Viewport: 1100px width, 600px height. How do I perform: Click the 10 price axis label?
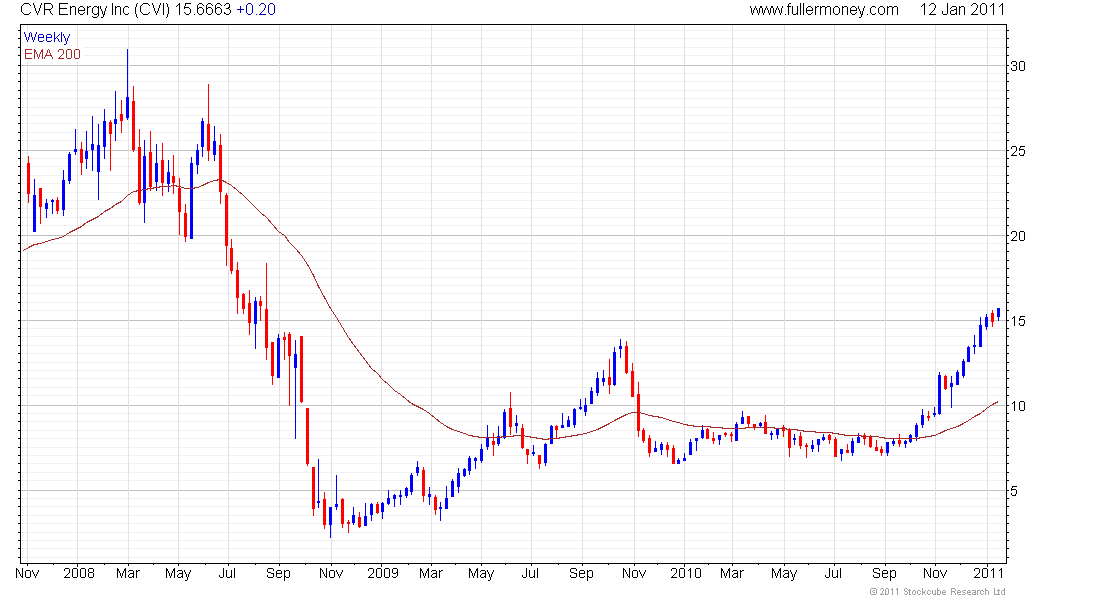pyautogui.click(x=1017, y=406)
